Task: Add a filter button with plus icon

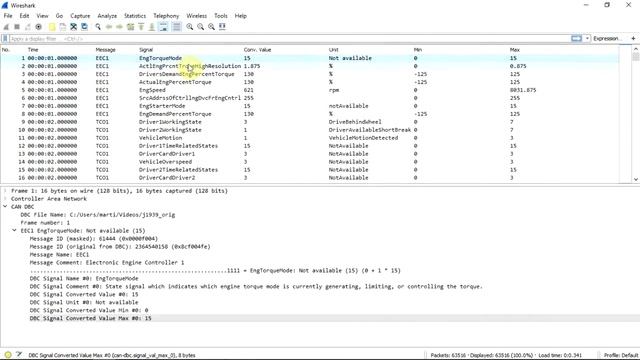Action: click(x=633, y=38)
